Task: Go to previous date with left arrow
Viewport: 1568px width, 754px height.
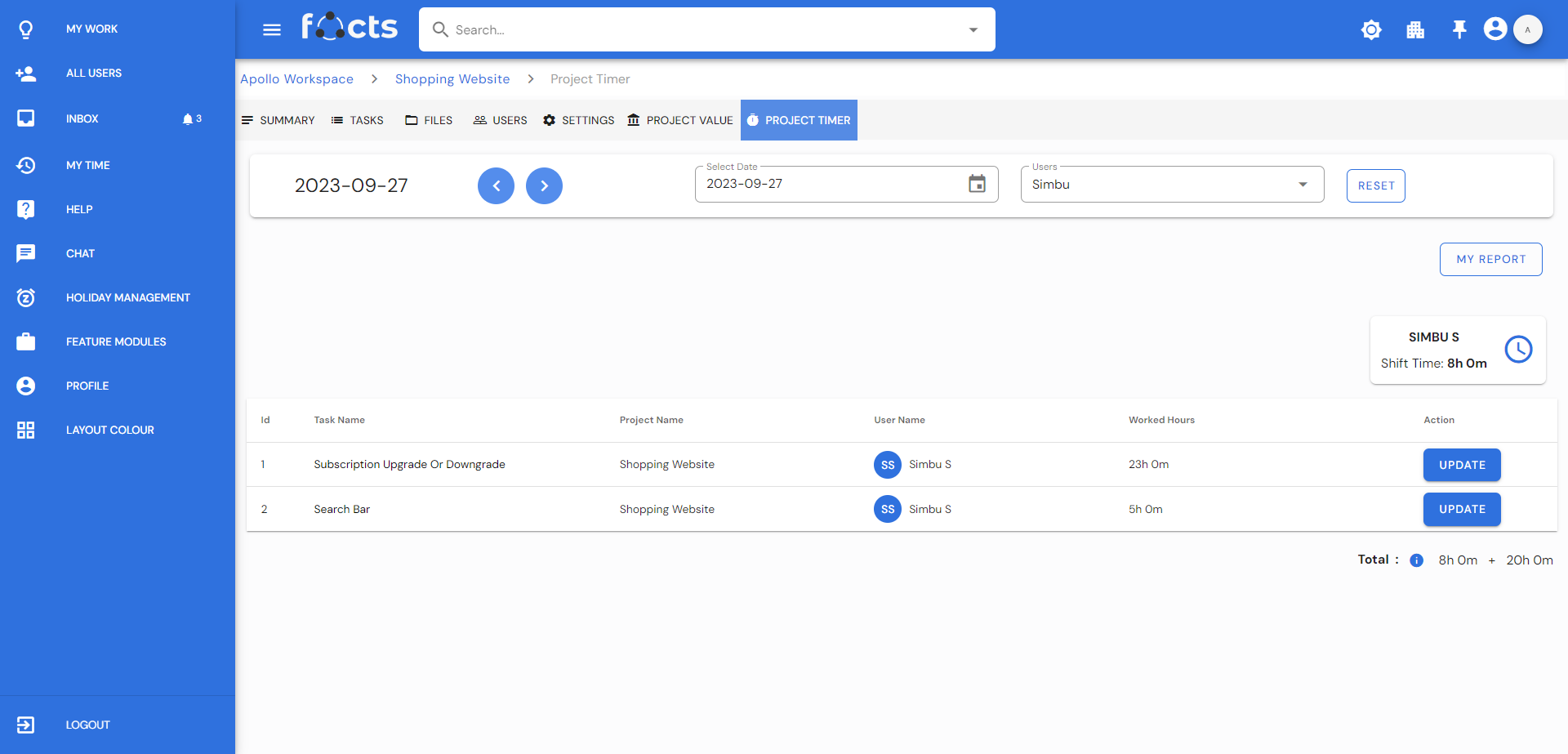Action: click(x=496, y=185)
